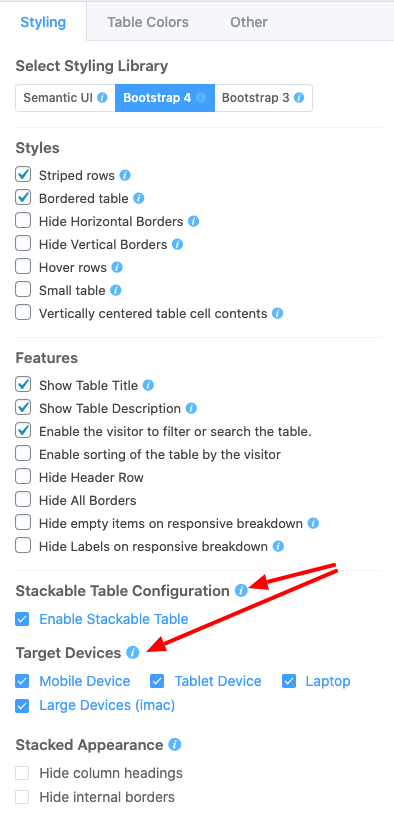Click info icon beside Stackable Table Configuration
394x824 pixels.
coord(241,591)
